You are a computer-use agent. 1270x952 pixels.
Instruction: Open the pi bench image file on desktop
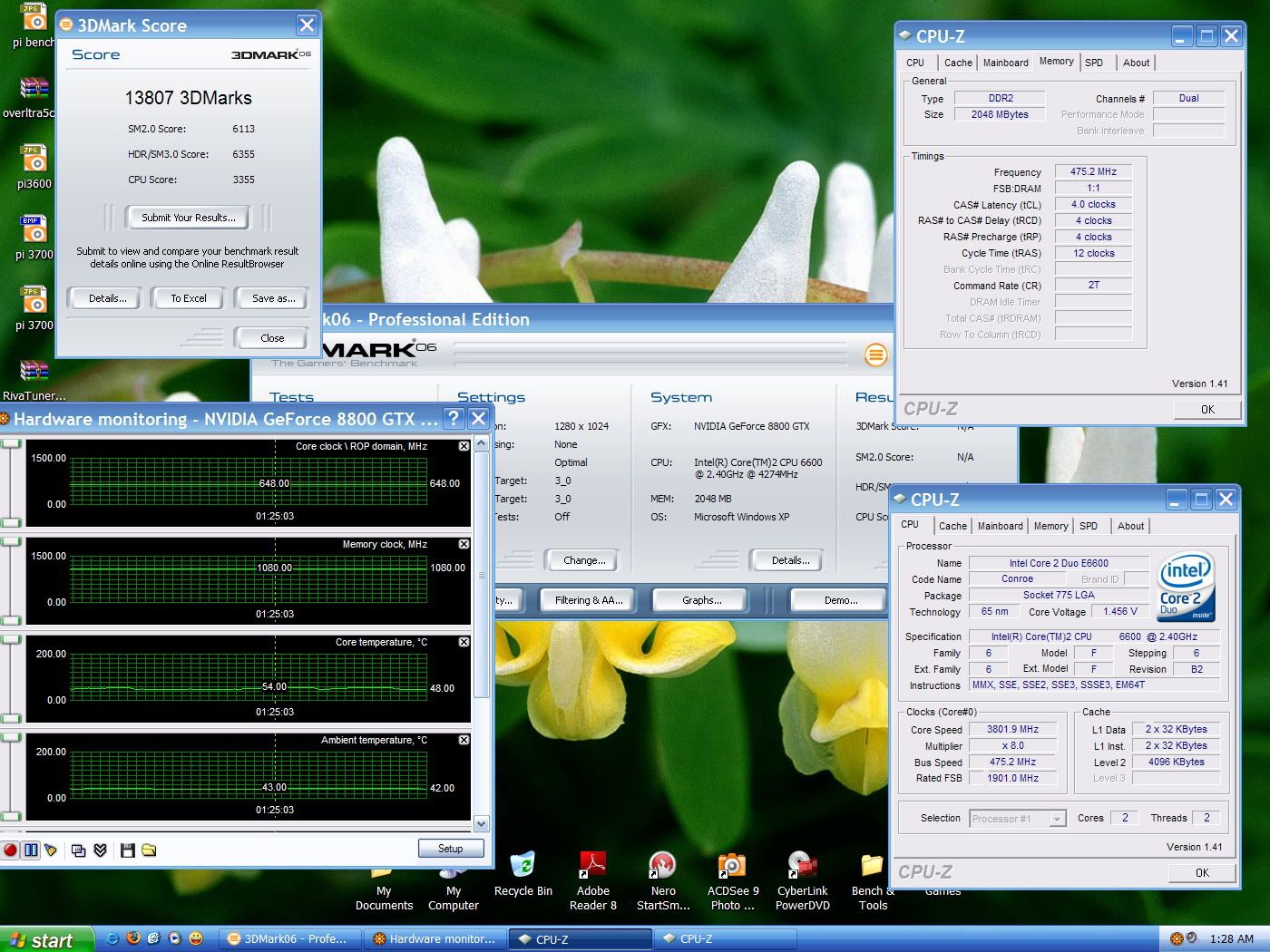34,26
